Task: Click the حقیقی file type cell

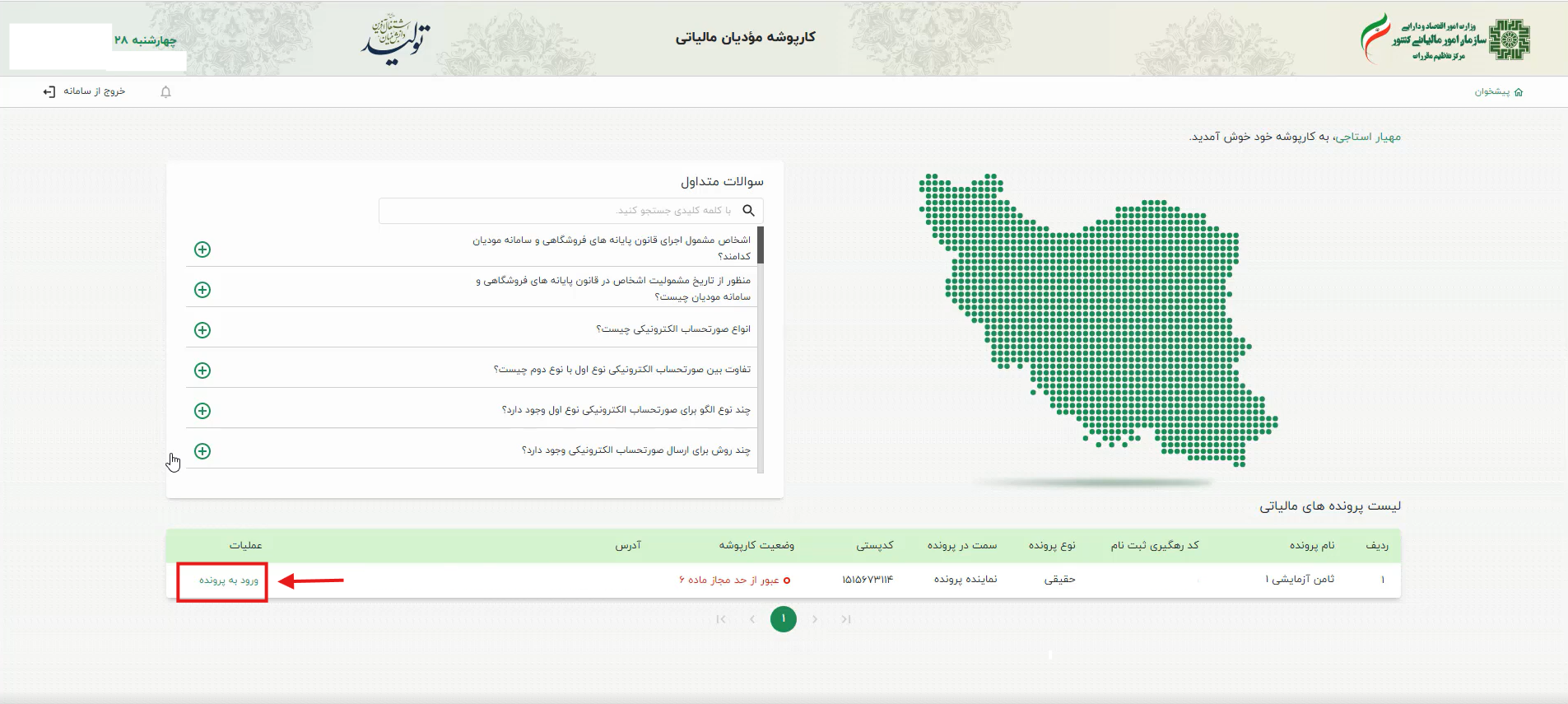Action: pyautogui.click(x=1059, y=580)
